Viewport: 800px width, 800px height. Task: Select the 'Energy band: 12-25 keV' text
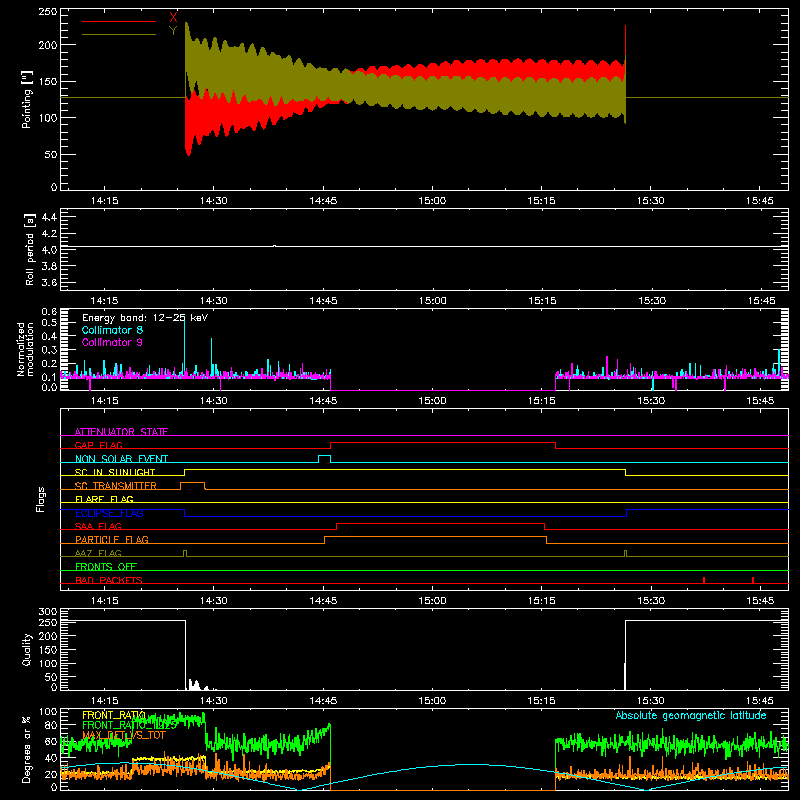pyautogui.click(x=145, y=318)
